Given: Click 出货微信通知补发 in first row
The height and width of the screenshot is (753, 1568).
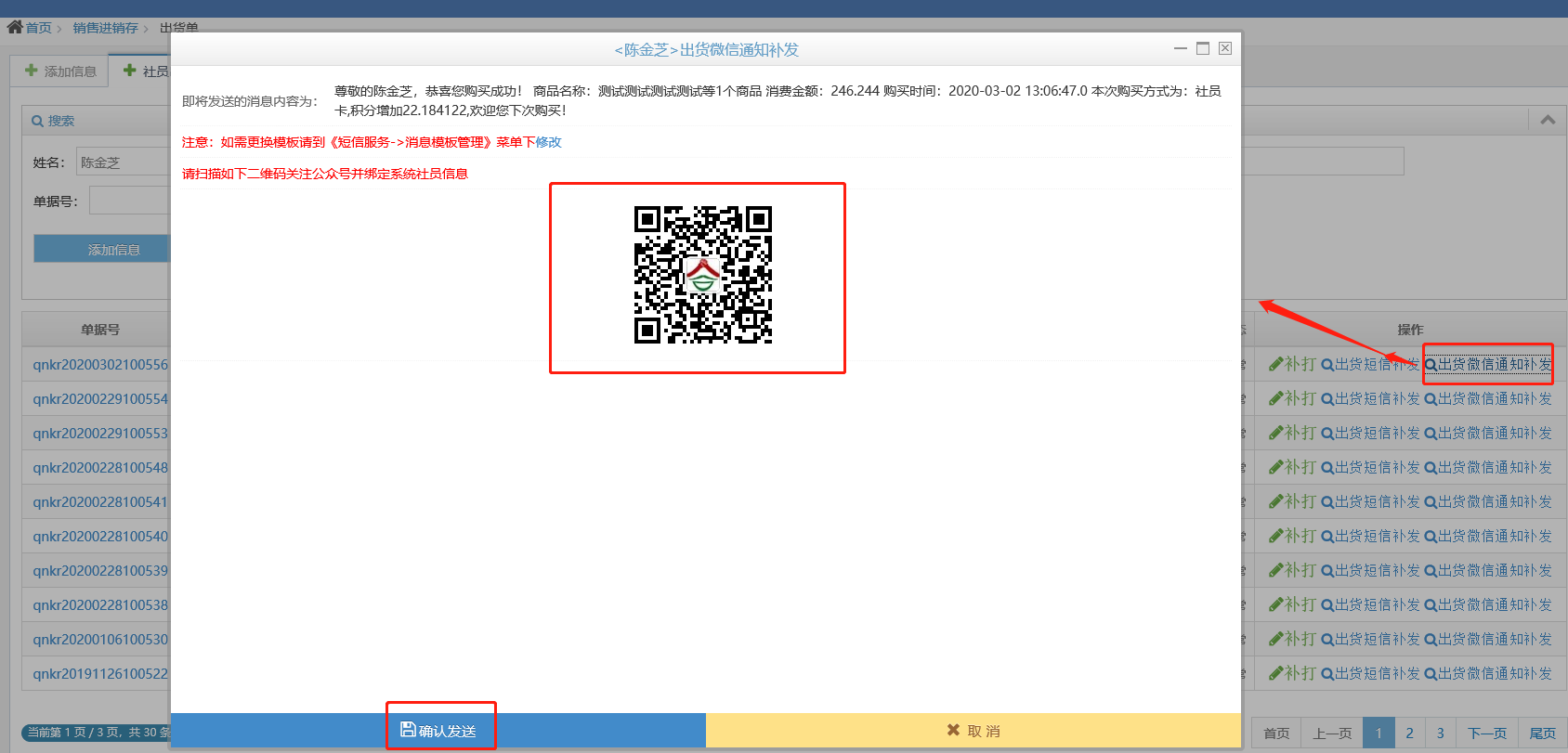Looking at the screenshot, I should tap(1488, 365).
